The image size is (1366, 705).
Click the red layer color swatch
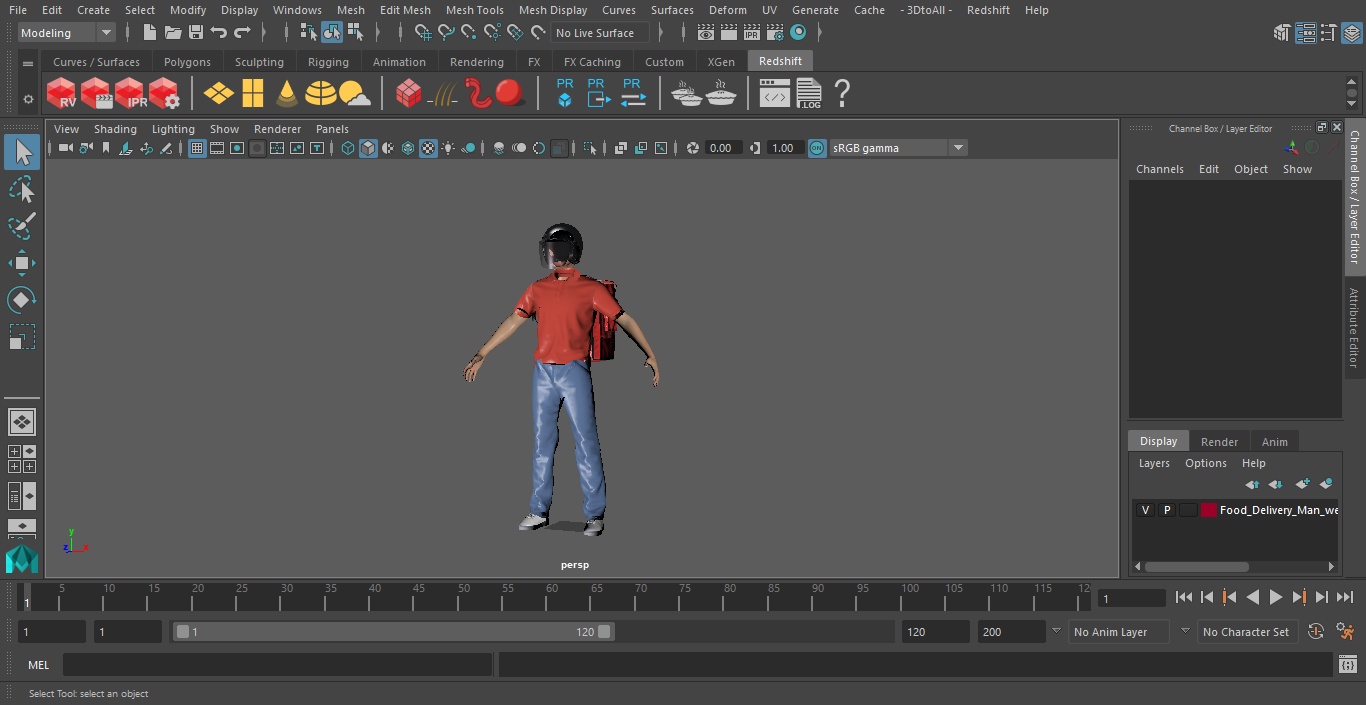pyautogui.click(x=1208, y=510)
